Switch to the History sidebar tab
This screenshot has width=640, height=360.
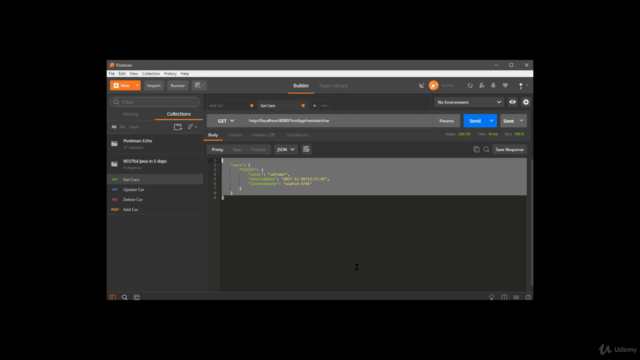[x=131, y=114]
